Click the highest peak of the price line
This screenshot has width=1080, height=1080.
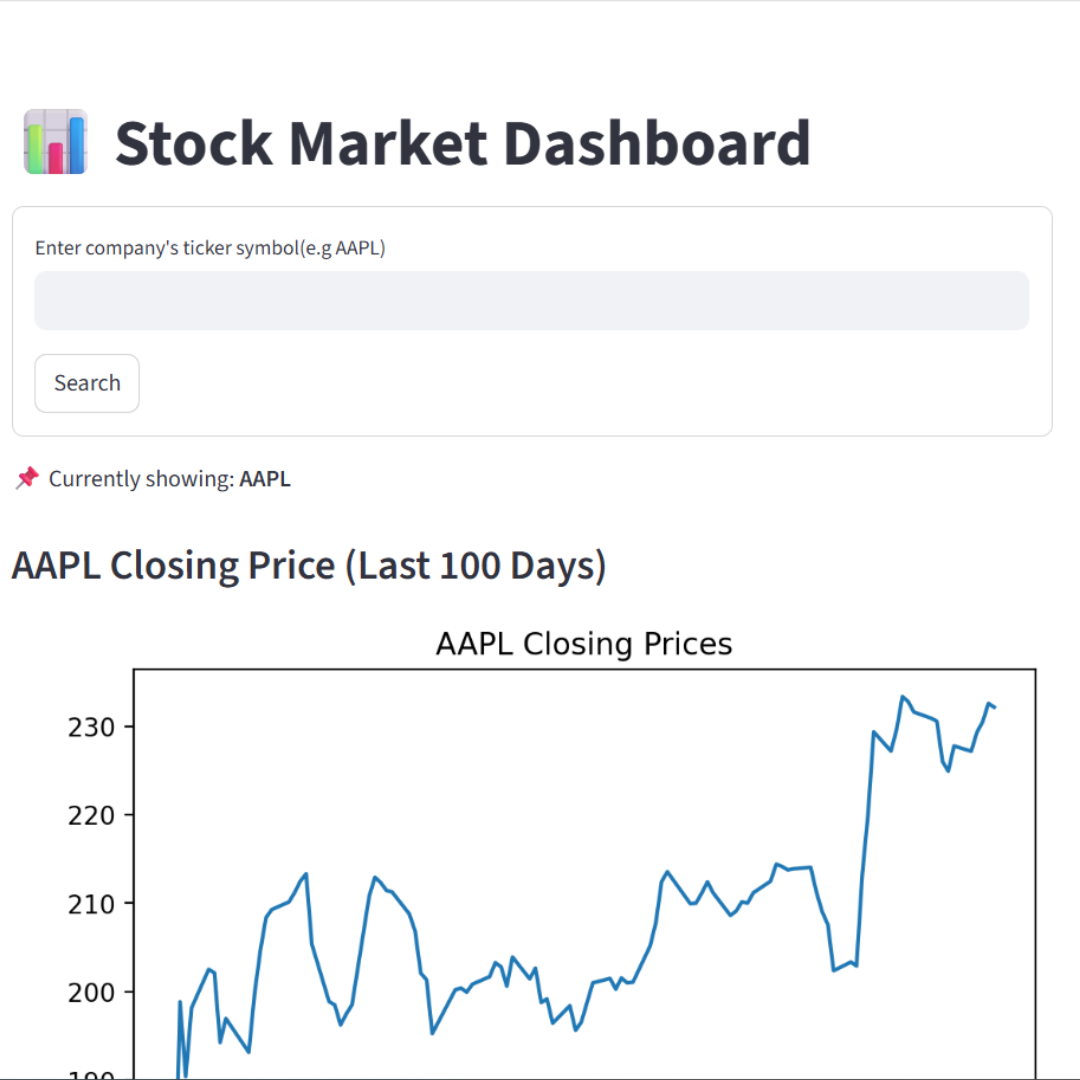(x=902, y=696)
